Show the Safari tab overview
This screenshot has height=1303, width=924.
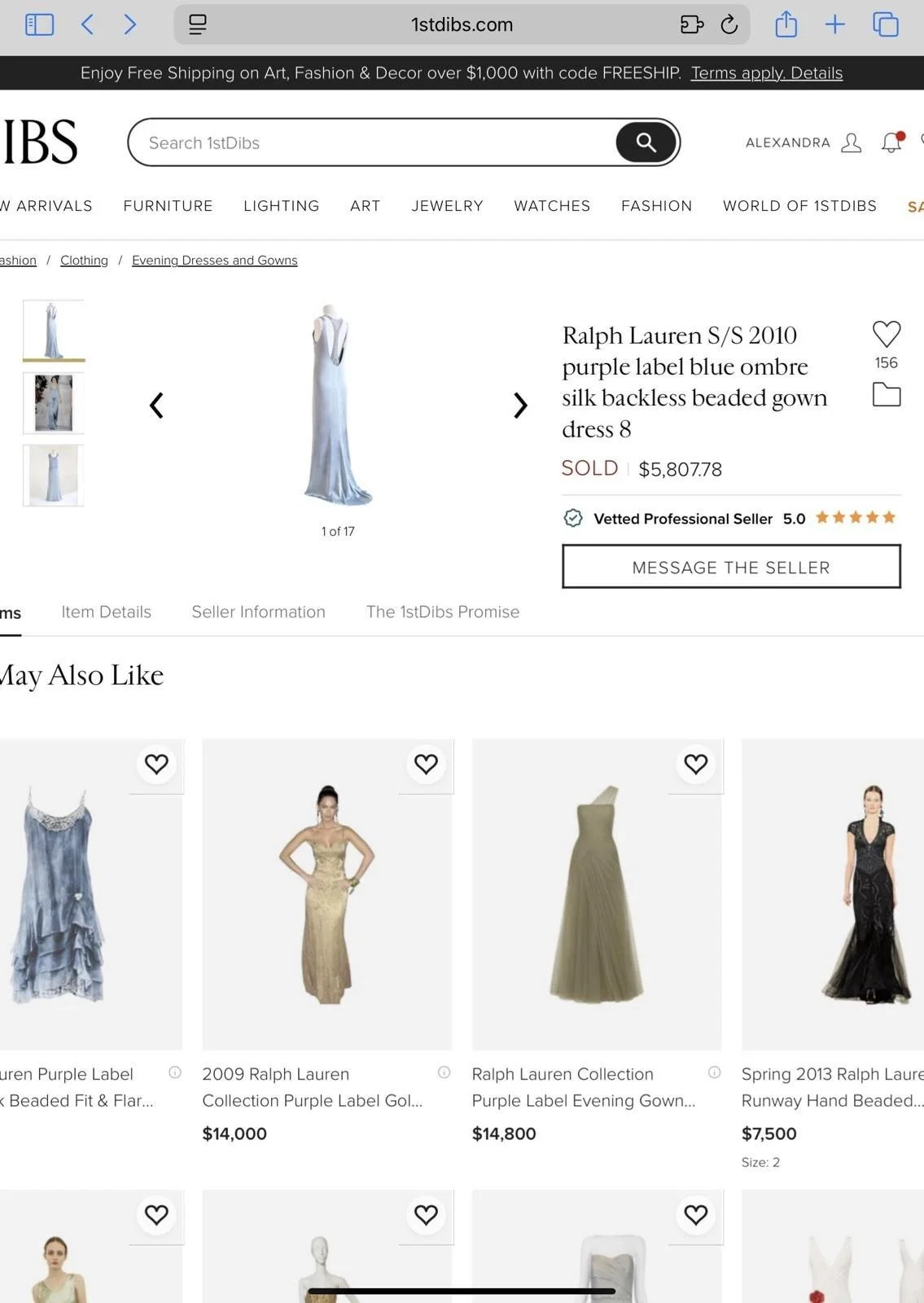(x=886, y=24)
